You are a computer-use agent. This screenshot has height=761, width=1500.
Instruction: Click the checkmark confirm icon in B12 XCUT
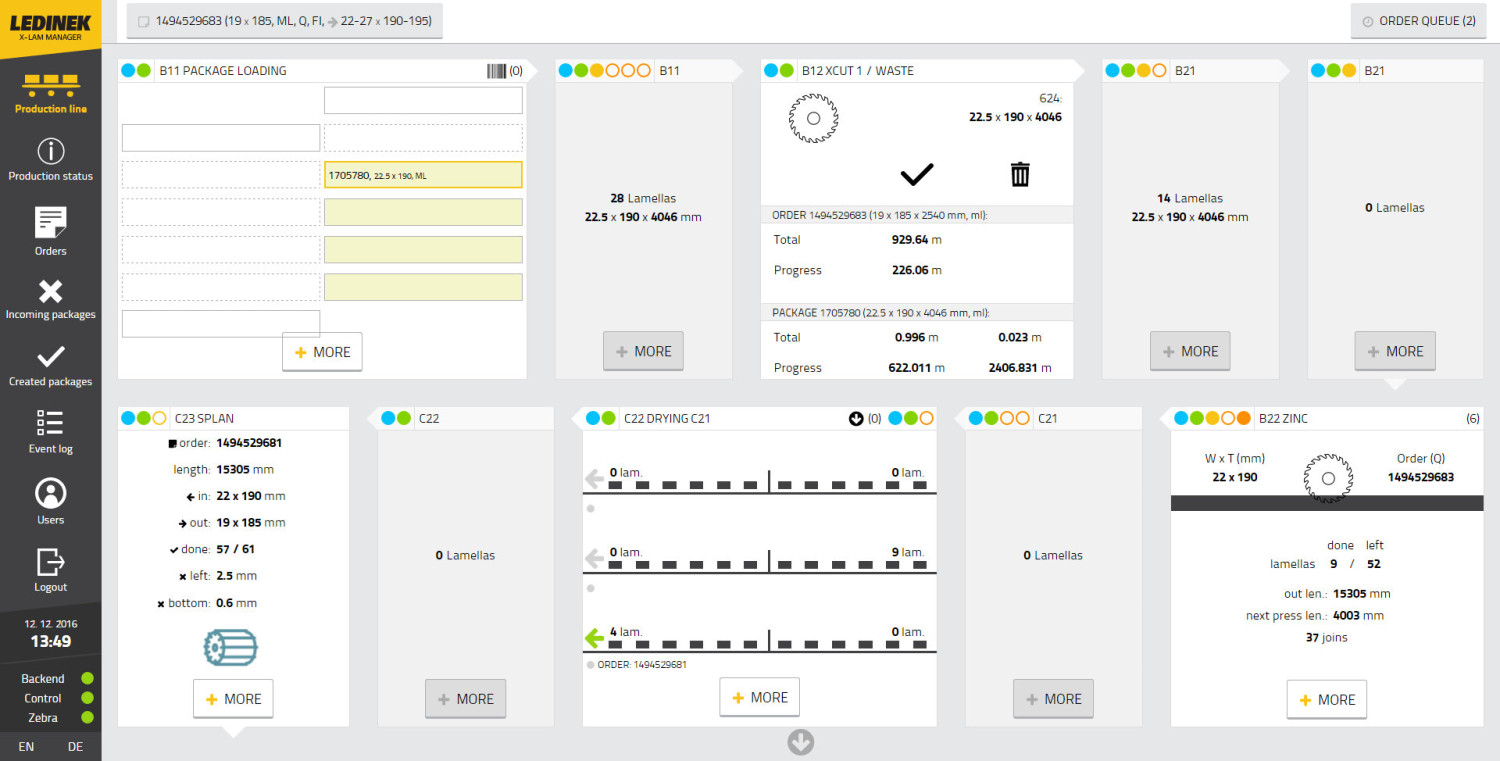916,174
